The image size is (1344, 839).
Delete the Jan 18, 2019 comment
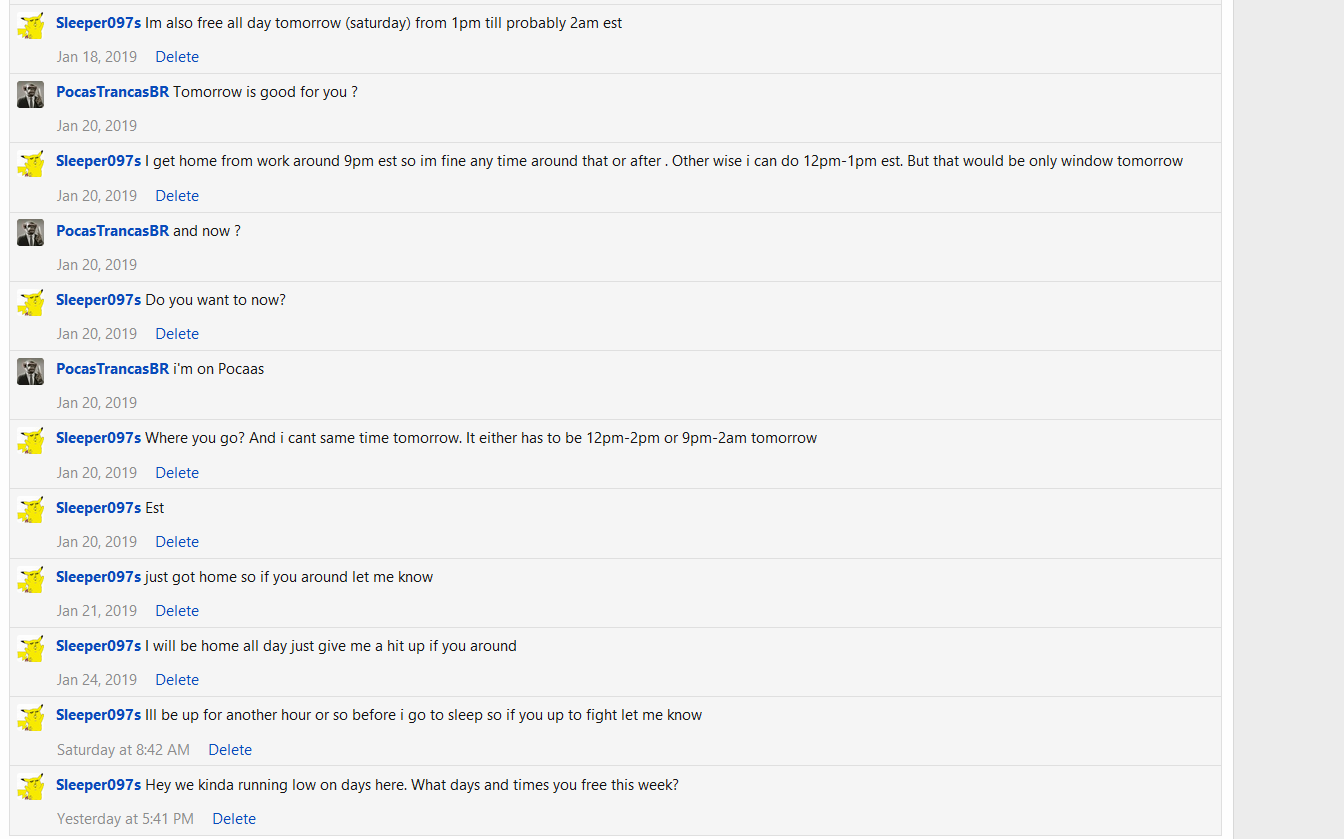177,57
